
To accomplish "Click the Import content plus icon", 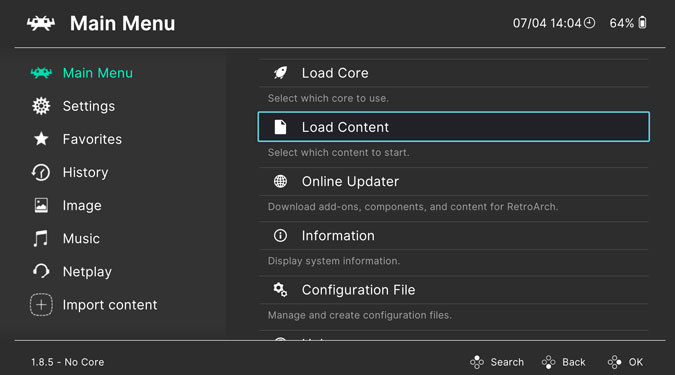I will [x=41, y=305].
